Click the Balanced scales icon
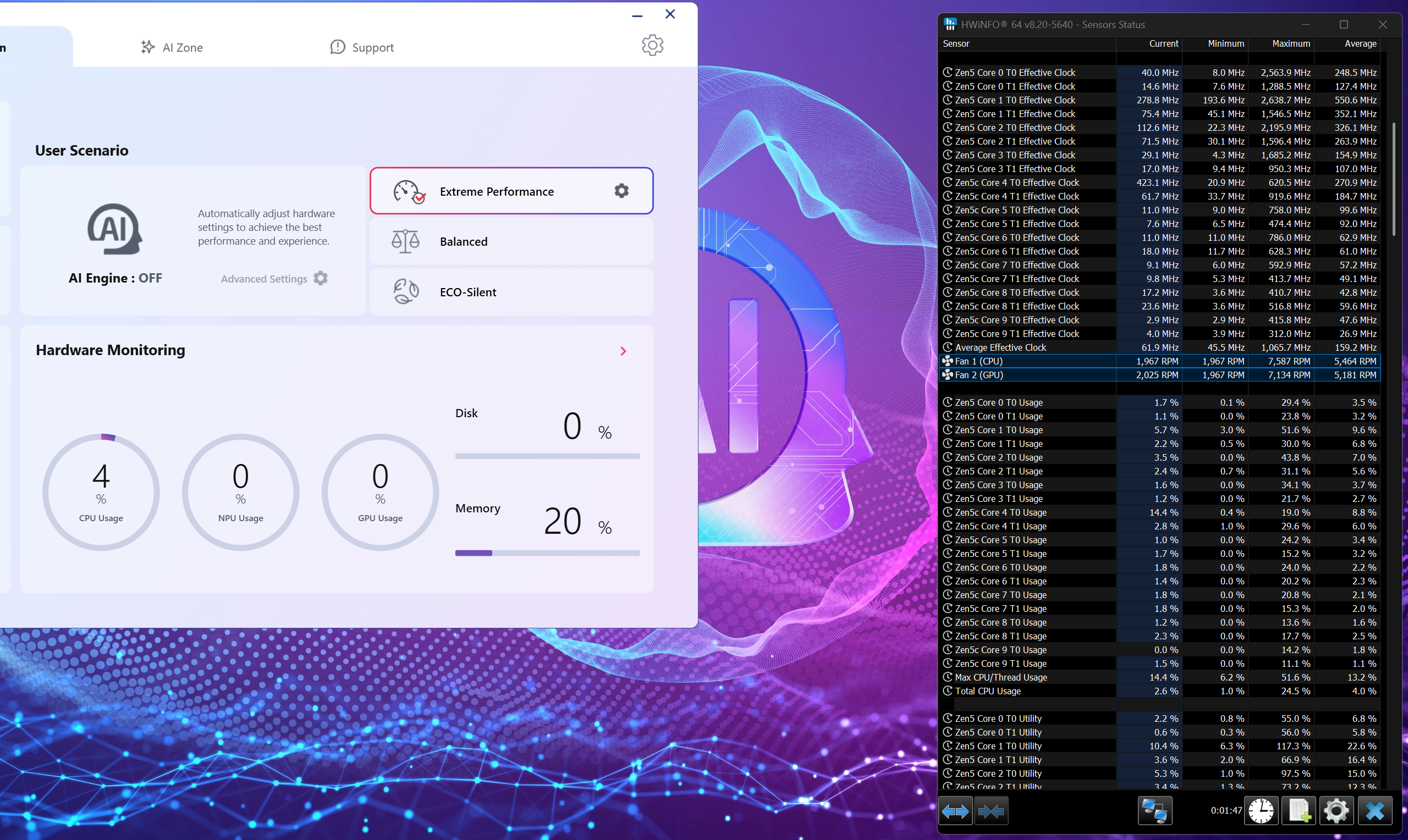 click(405, 242)
